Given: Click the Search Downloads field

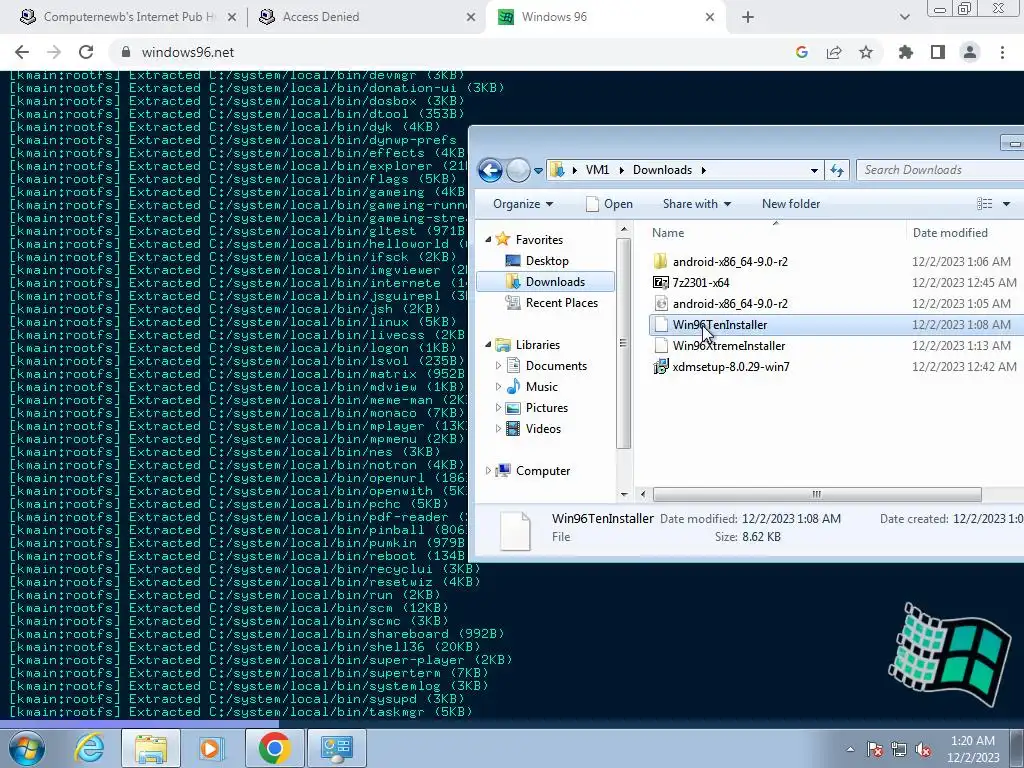Looking at the screenshot, I should coord(940,170).
